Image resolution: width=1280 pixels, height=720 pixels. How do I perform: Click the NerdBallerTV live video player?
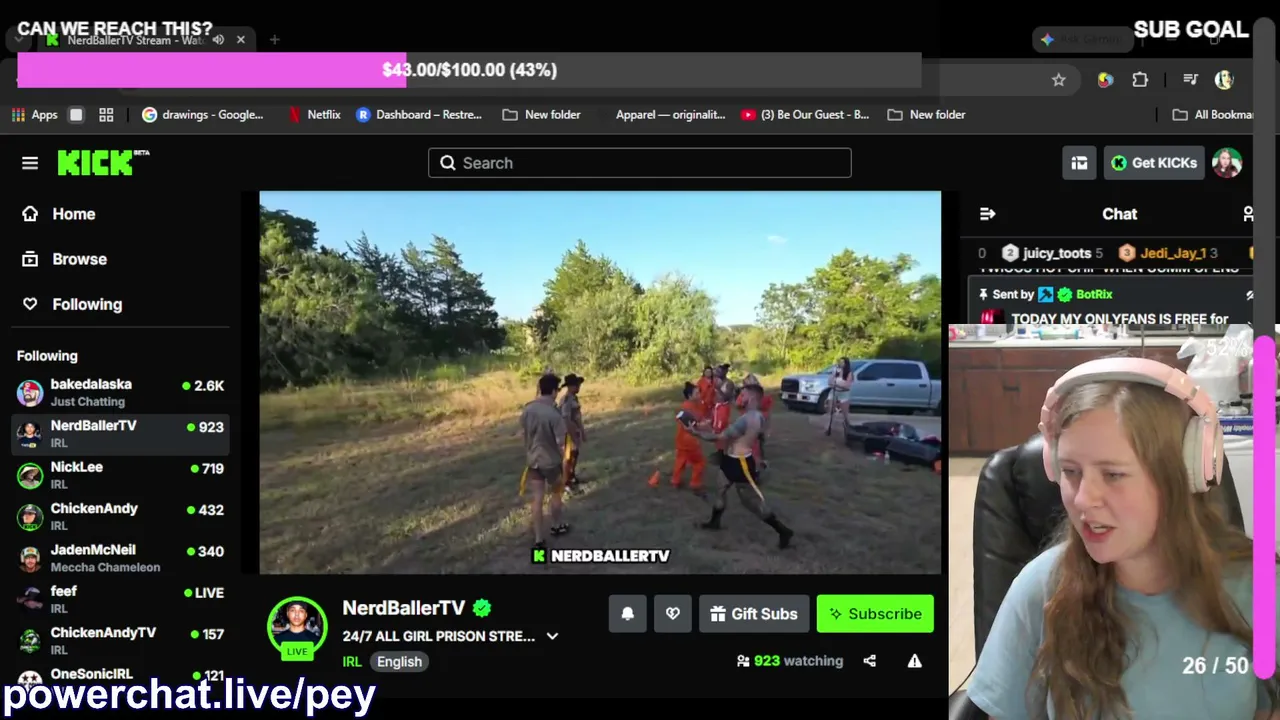click(x=600, y=383)
